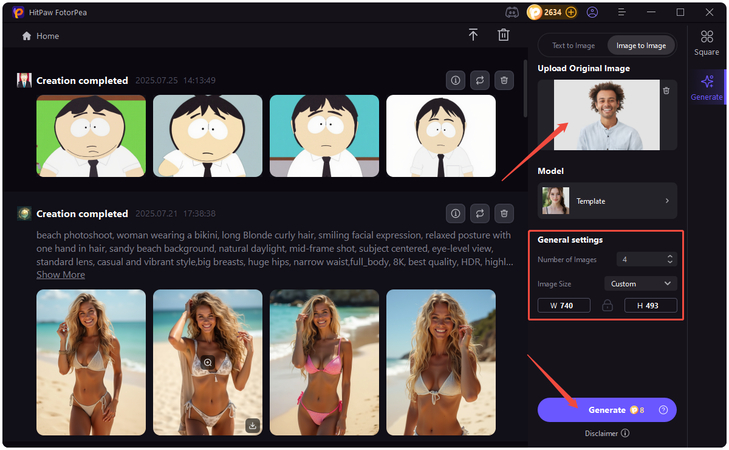The width and height of the screenshot is (729, 450).
Task: Adjust the Number of Images stepper
Action: [669, 259]
